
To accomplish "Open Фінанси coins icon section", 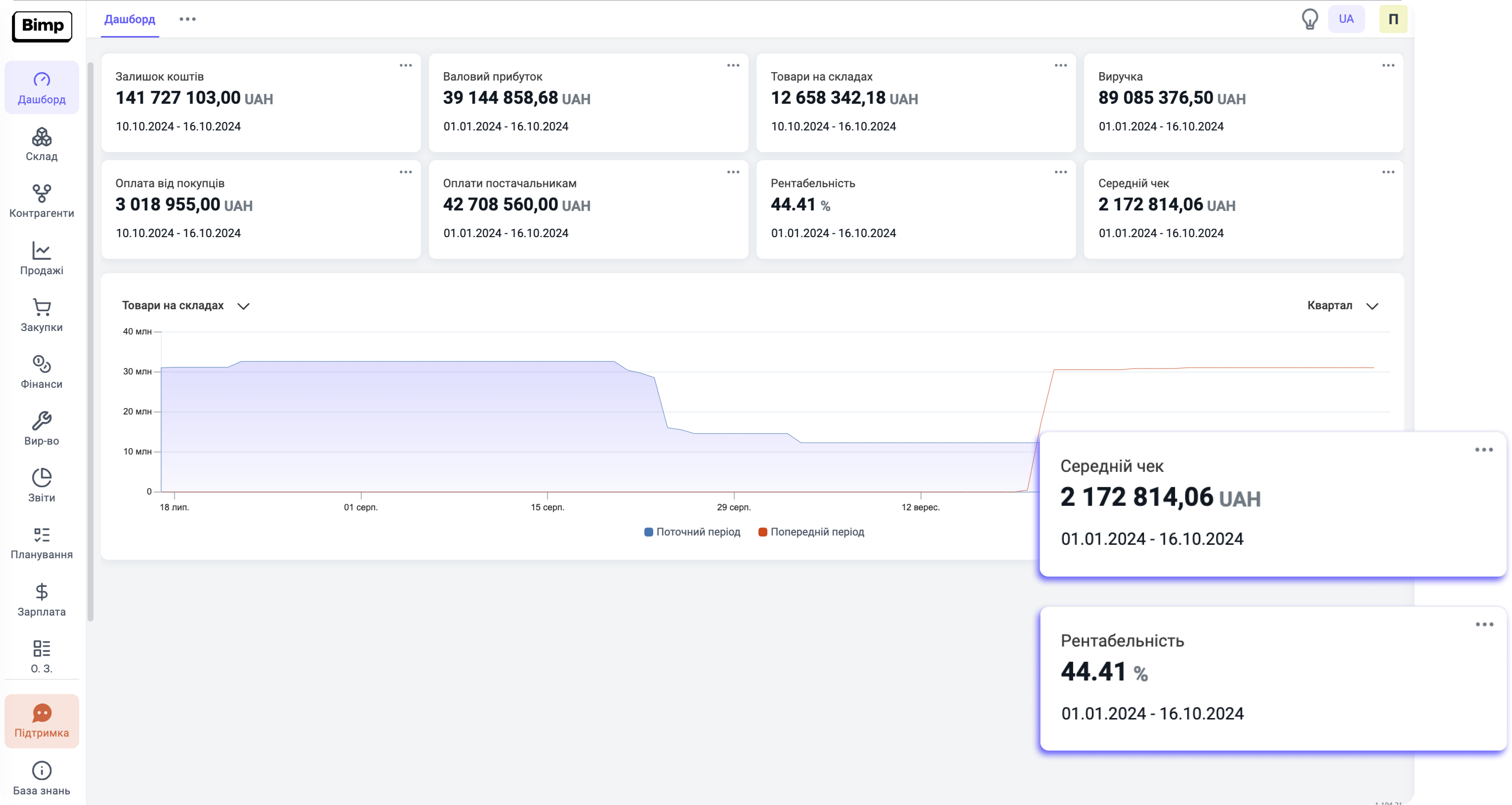I will (42, 372).
